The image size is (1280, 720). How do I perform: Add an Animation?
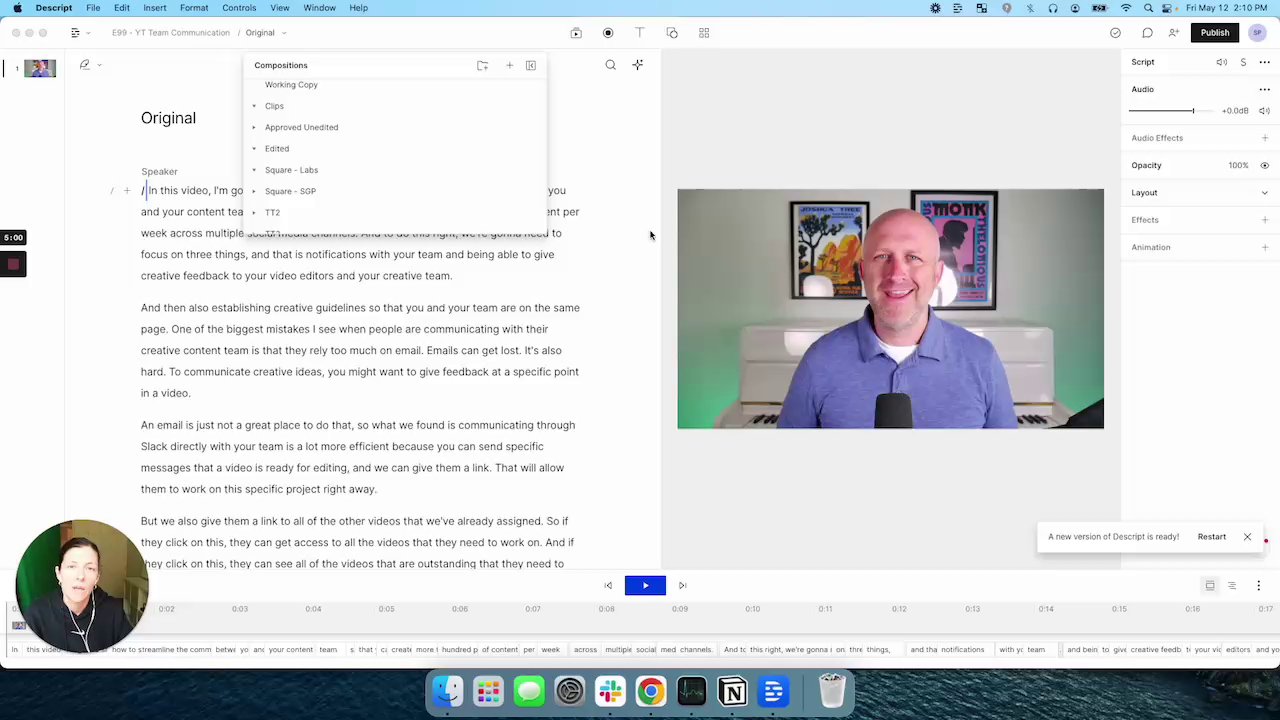tap(1265, 247)
